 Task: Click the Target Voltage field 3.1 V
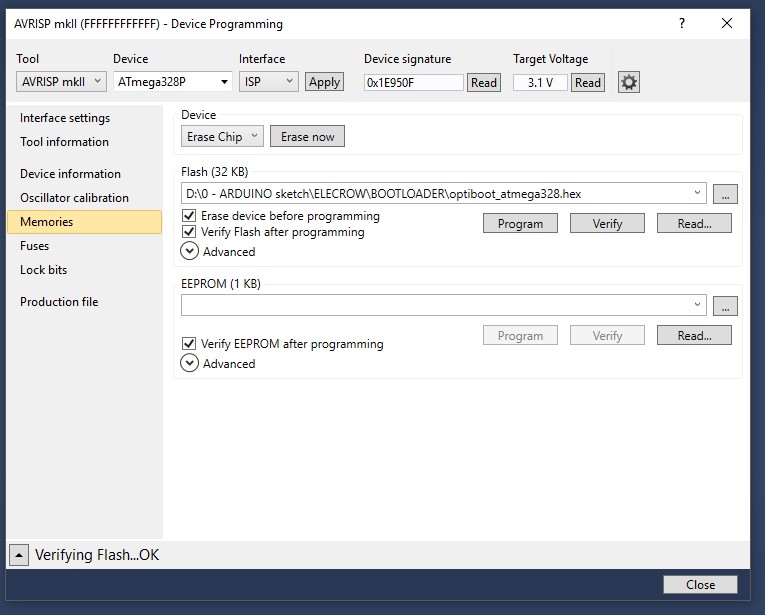540,82
